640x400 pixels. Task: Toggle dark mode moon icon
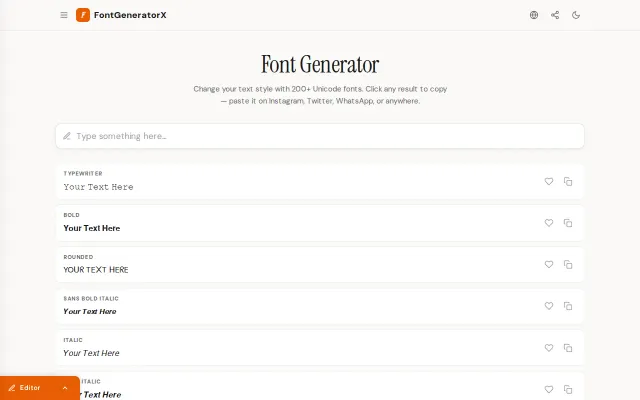pyautogui.click(x=576, y=15)
